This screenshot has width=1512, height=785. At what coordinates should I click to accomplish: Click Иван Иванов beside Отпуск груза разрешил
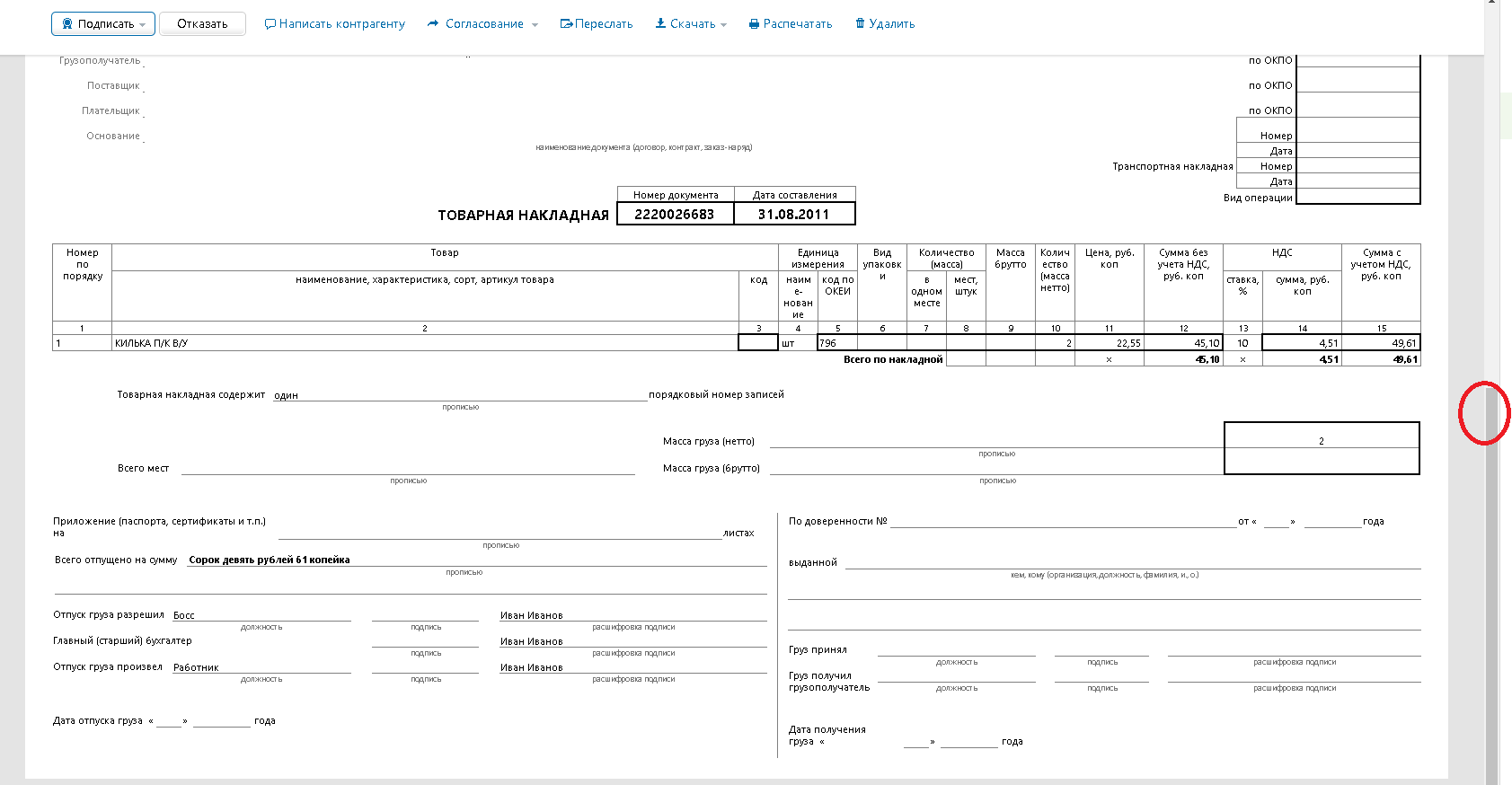pos(532,615)
